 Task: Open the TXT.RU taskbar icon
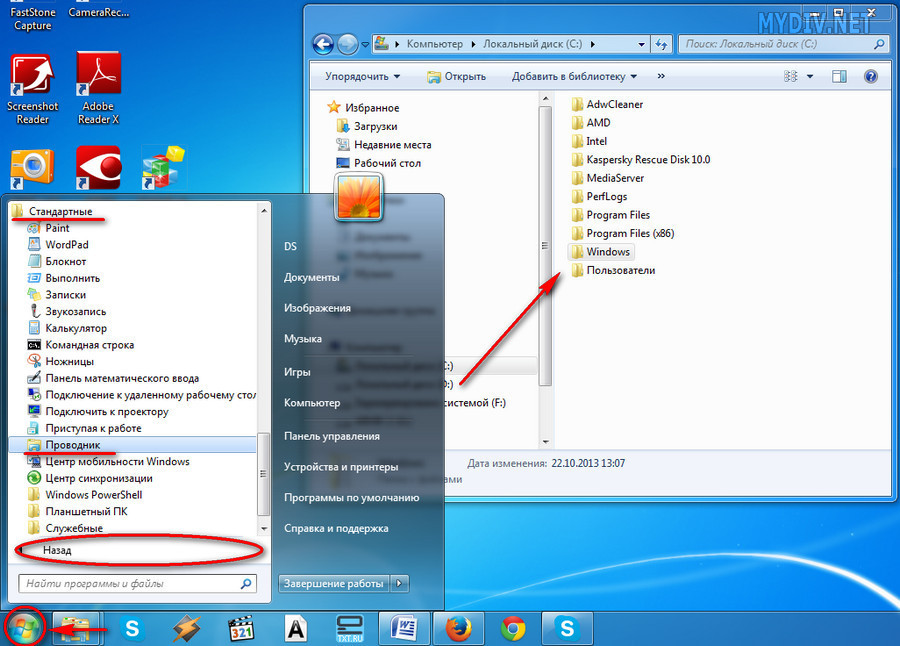coord(350,628)
